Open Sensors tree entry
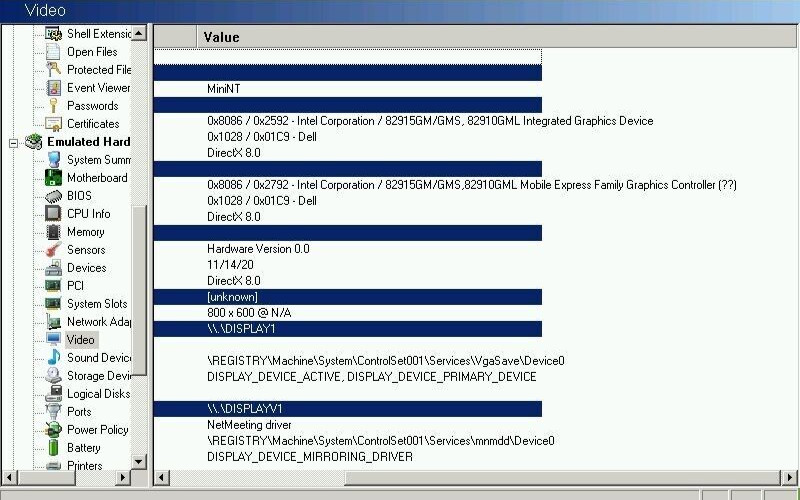The image size is (800, 500). click(86, 249)
